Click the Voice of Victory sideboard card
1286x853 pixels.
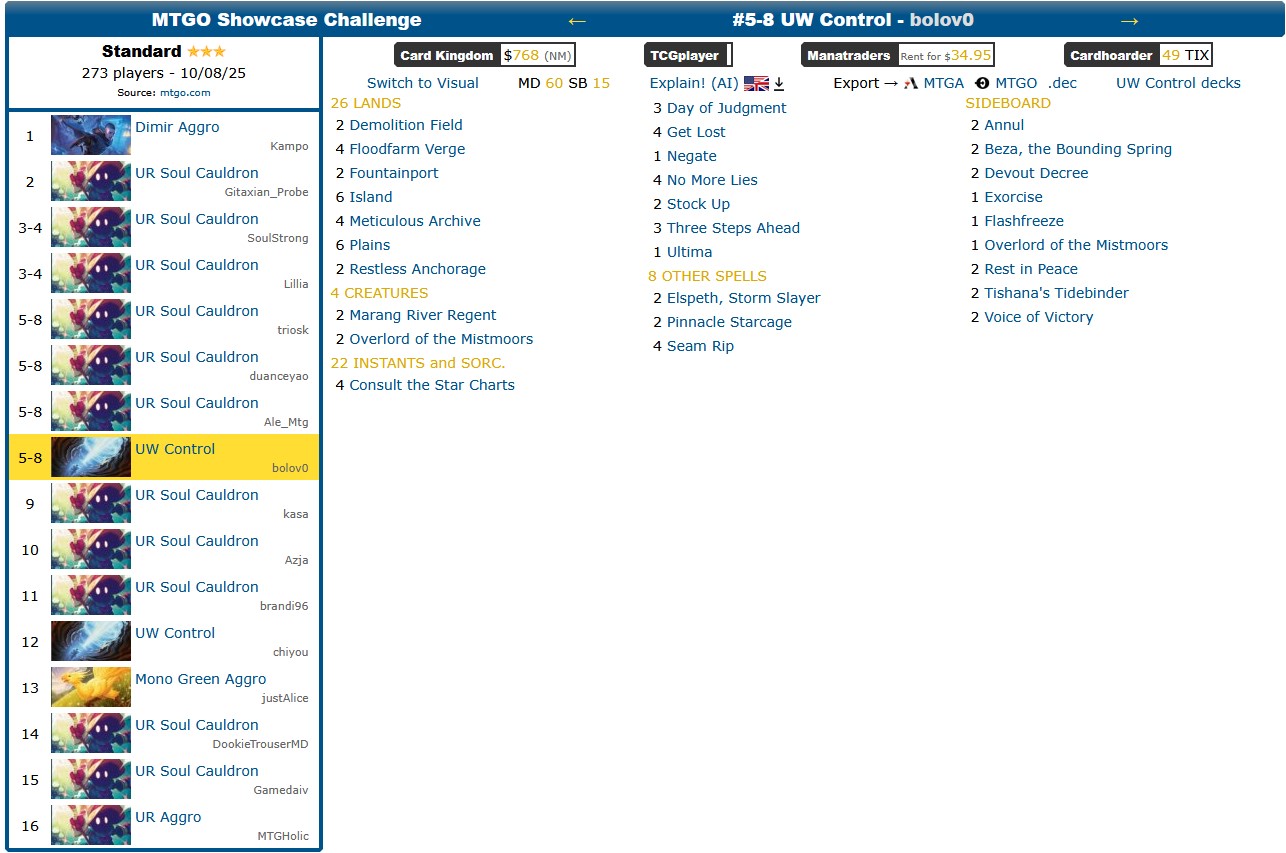[1039, 317]
